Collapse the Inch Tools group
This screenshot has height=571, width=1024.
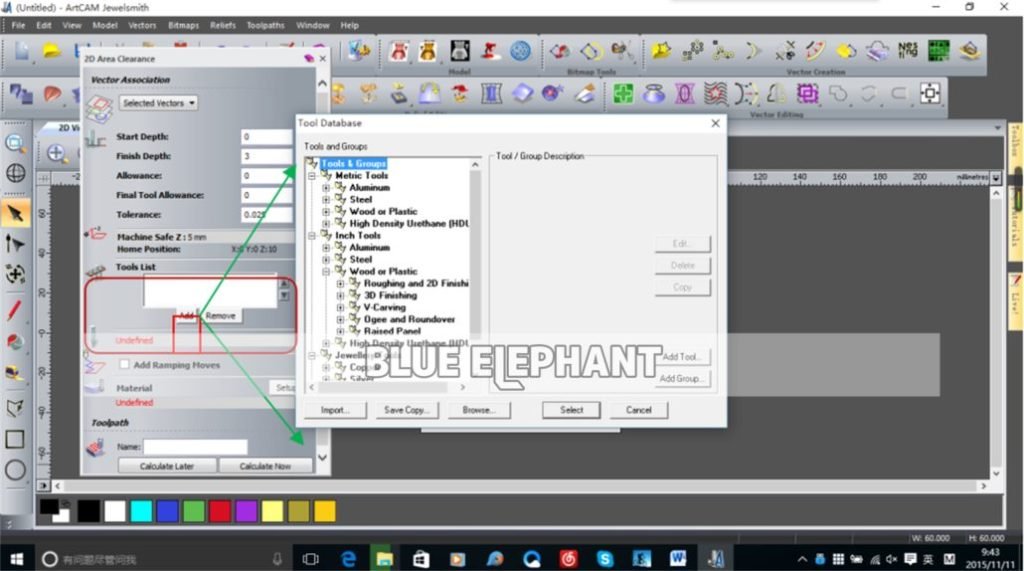pyautogui.click(x=312, y=236)
